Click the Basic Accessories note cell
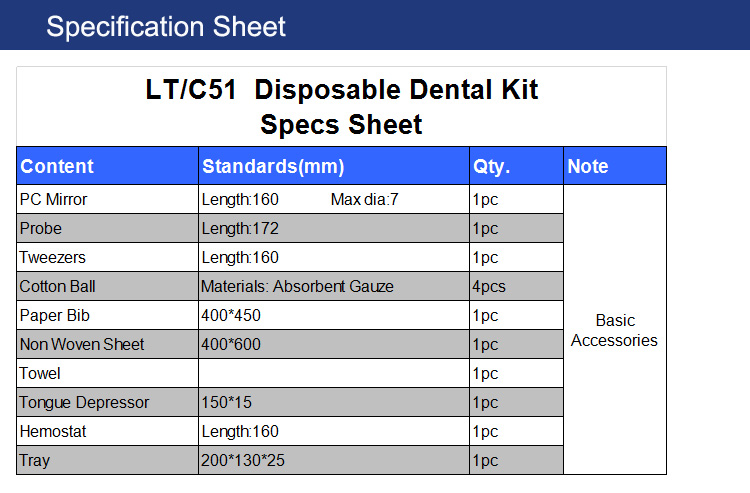 click(615, 330)
